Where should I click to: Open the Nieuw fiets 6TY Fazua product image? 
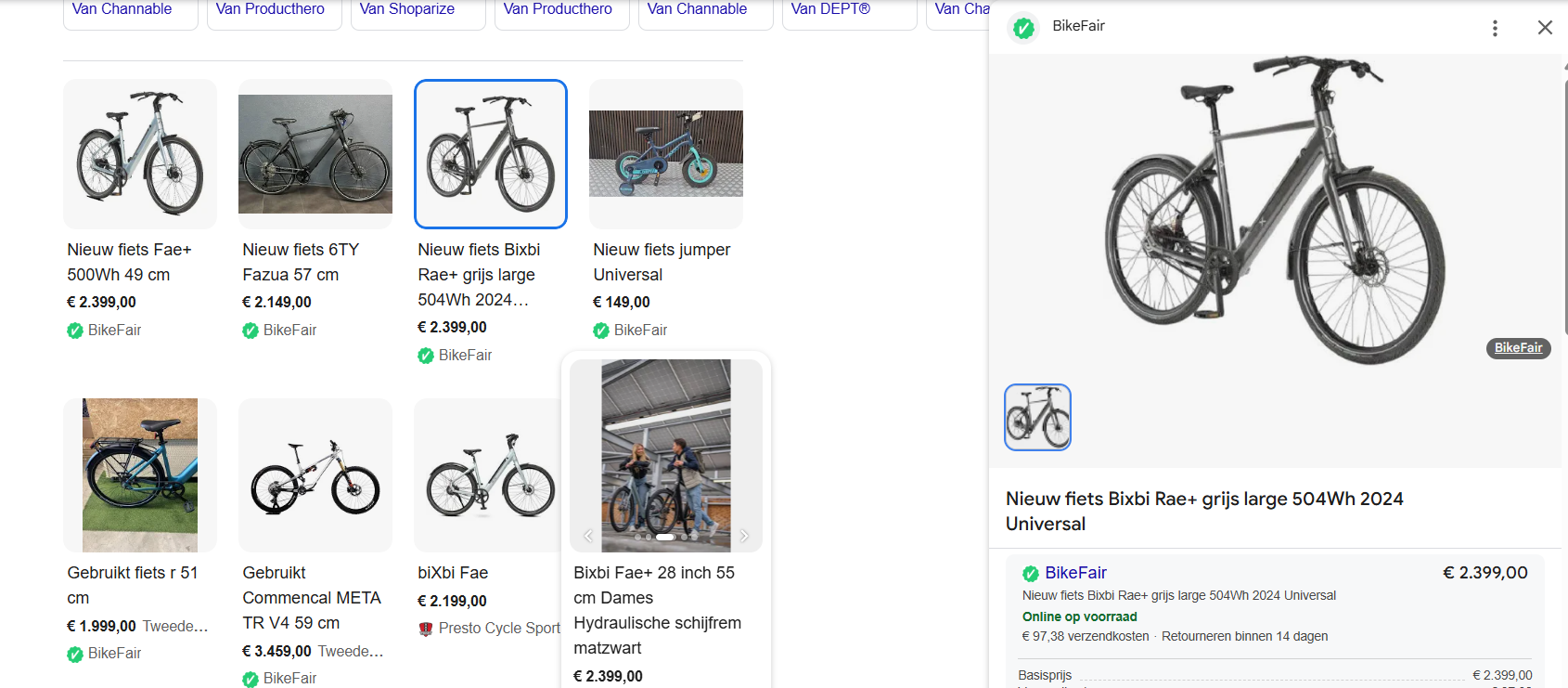pyautogui.click(x=315, y=154)
